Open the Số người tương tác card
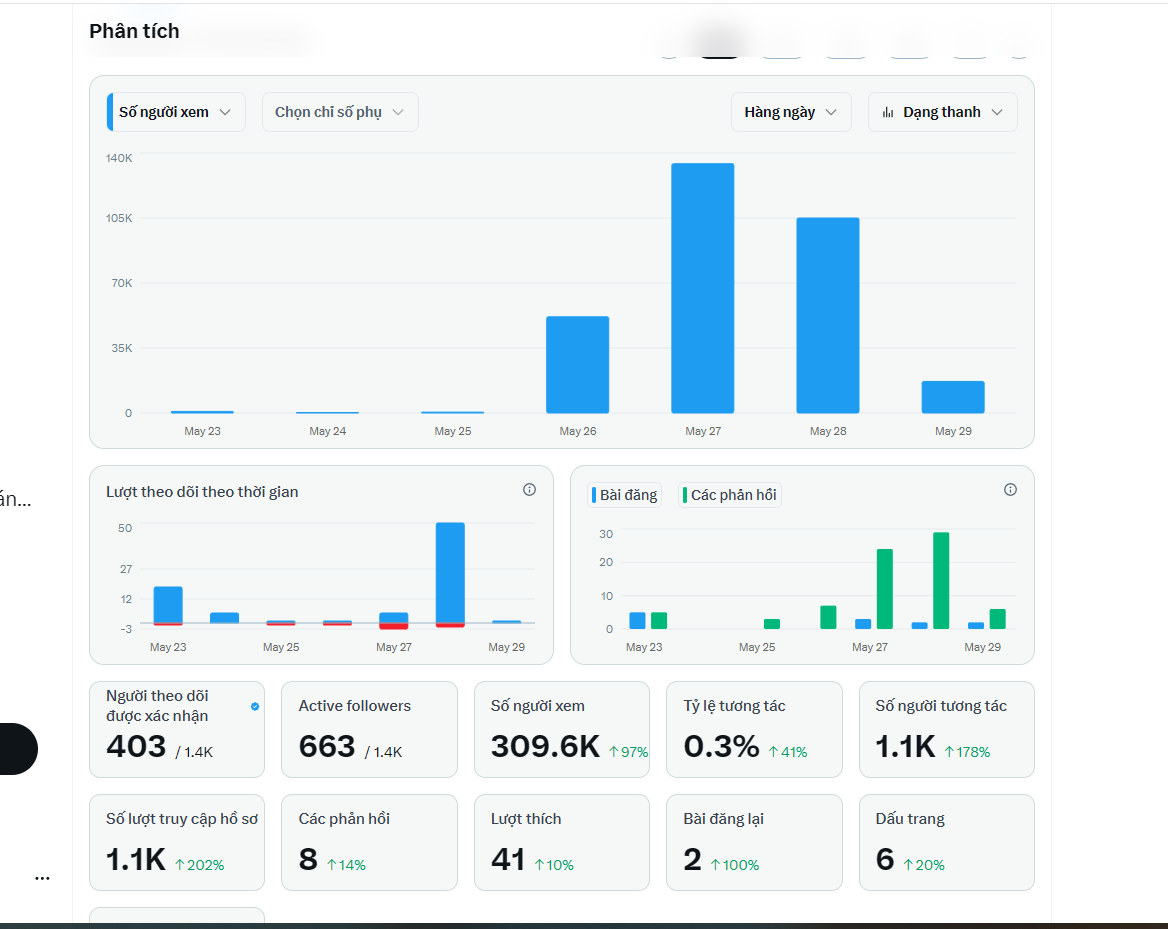The height and width of the screenshot is (929, 1168). [x=947, y=729]
